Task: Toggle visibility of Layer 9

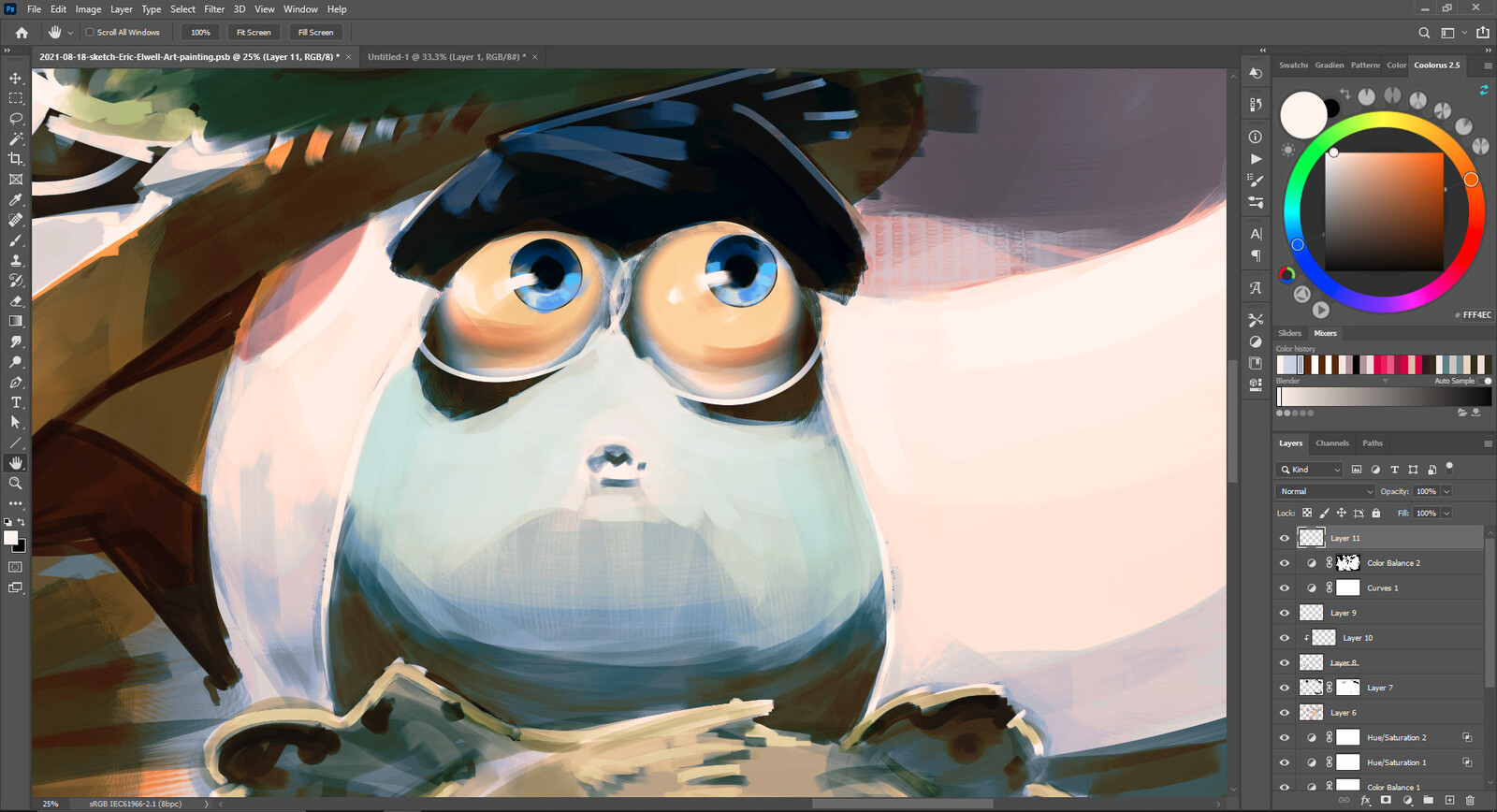Action: [1285, 613]
